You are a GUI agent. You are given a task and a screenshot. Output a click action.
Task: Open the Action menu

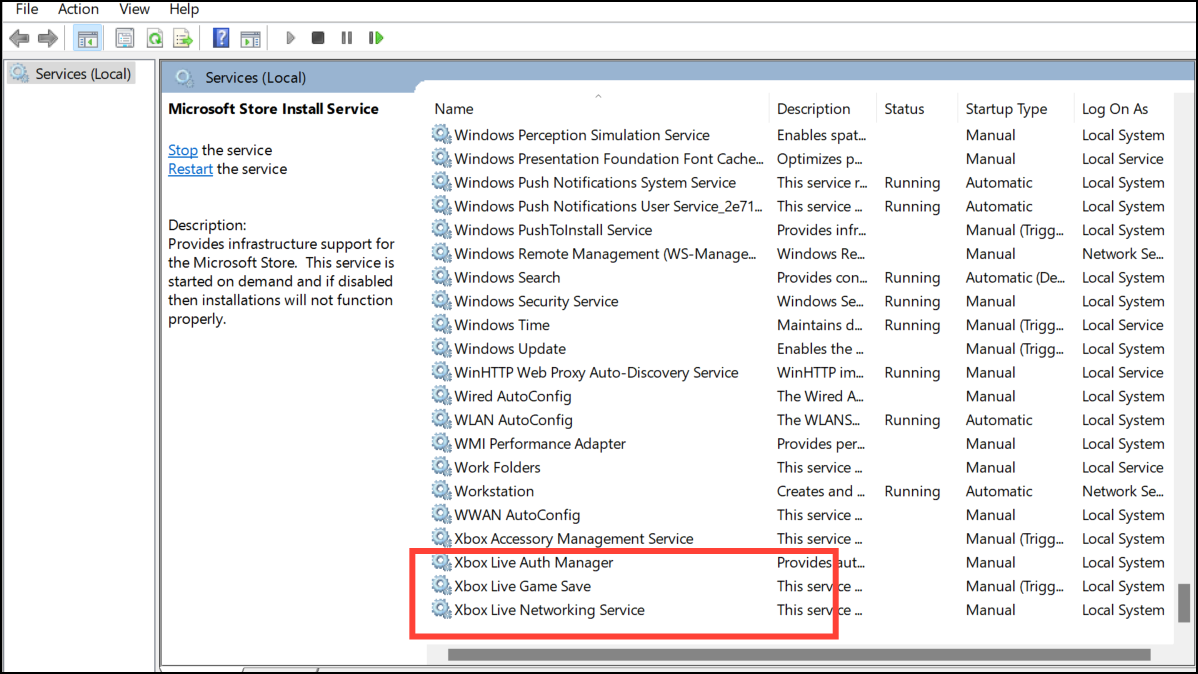(x=78, y=9)
